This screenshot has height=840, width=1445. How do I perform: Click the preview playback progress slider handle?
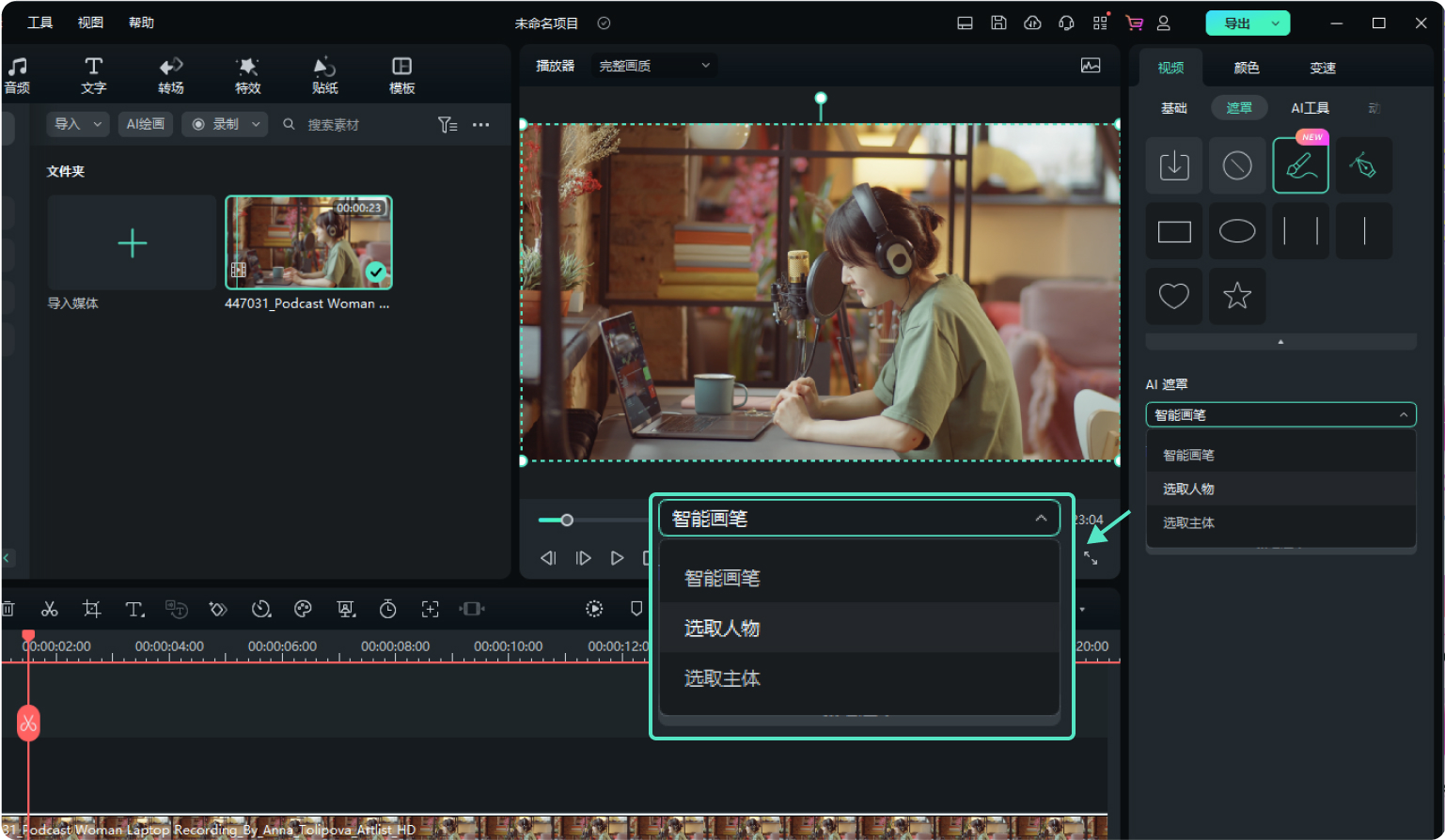[567, 520]
